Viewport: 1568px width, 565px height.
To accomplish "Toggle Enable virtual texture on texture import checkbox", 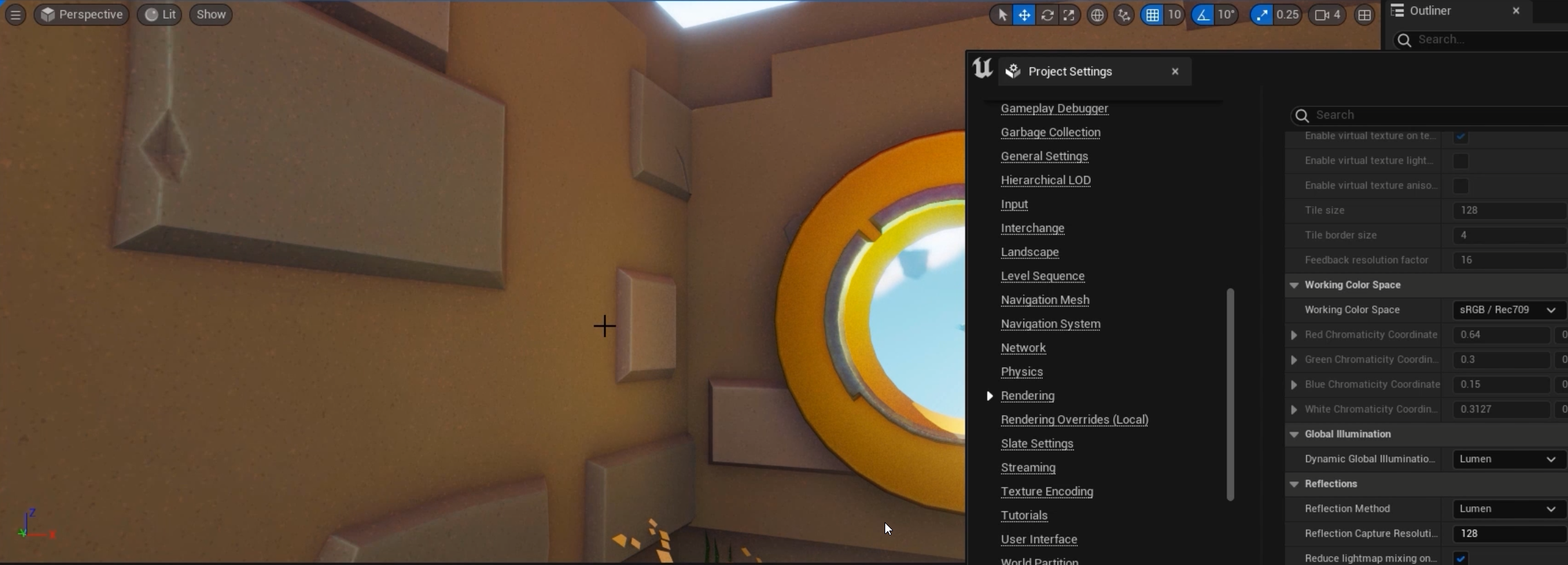I will click(1460, 136).
